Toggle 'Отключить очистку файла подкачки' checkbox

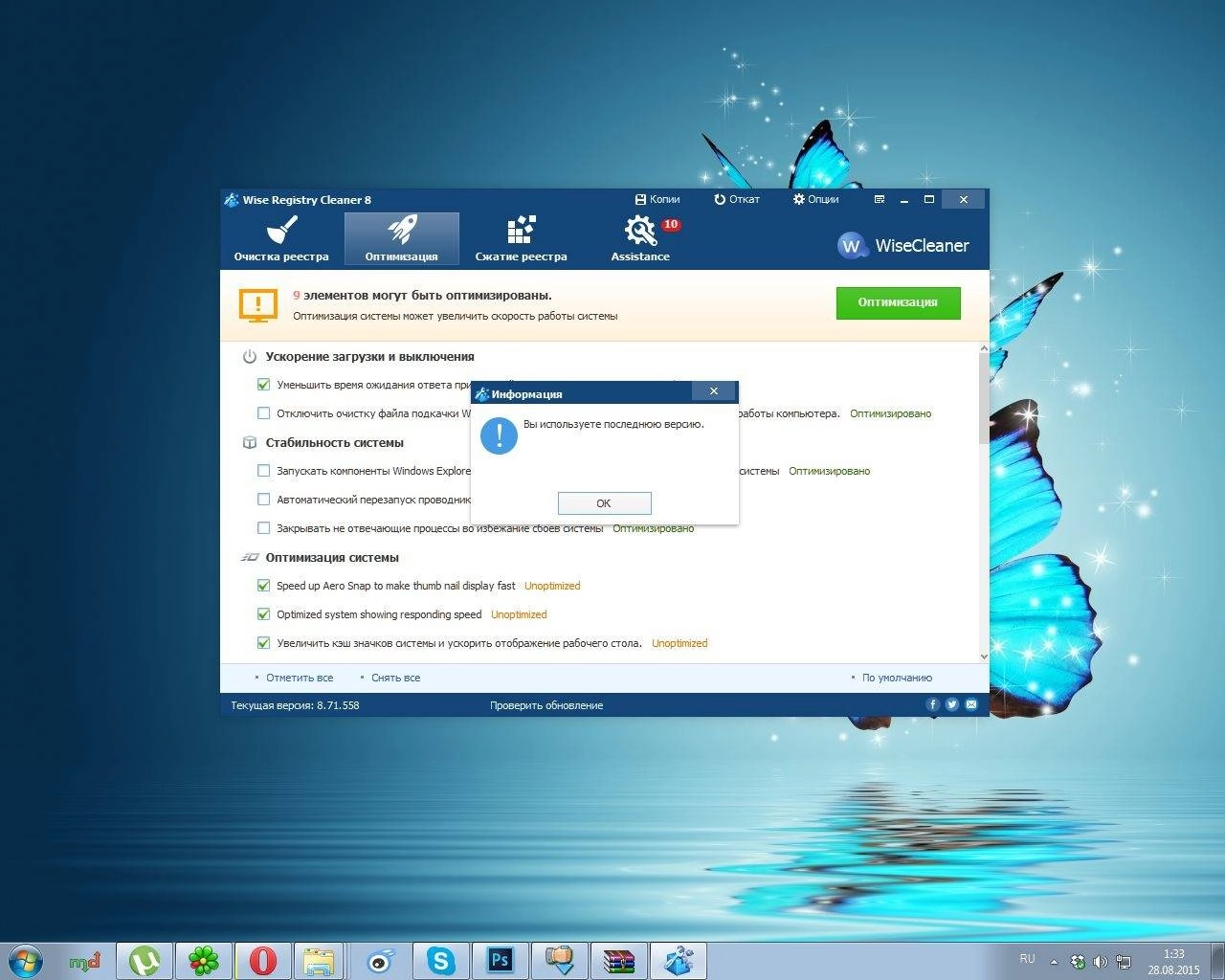pos(263,413)
